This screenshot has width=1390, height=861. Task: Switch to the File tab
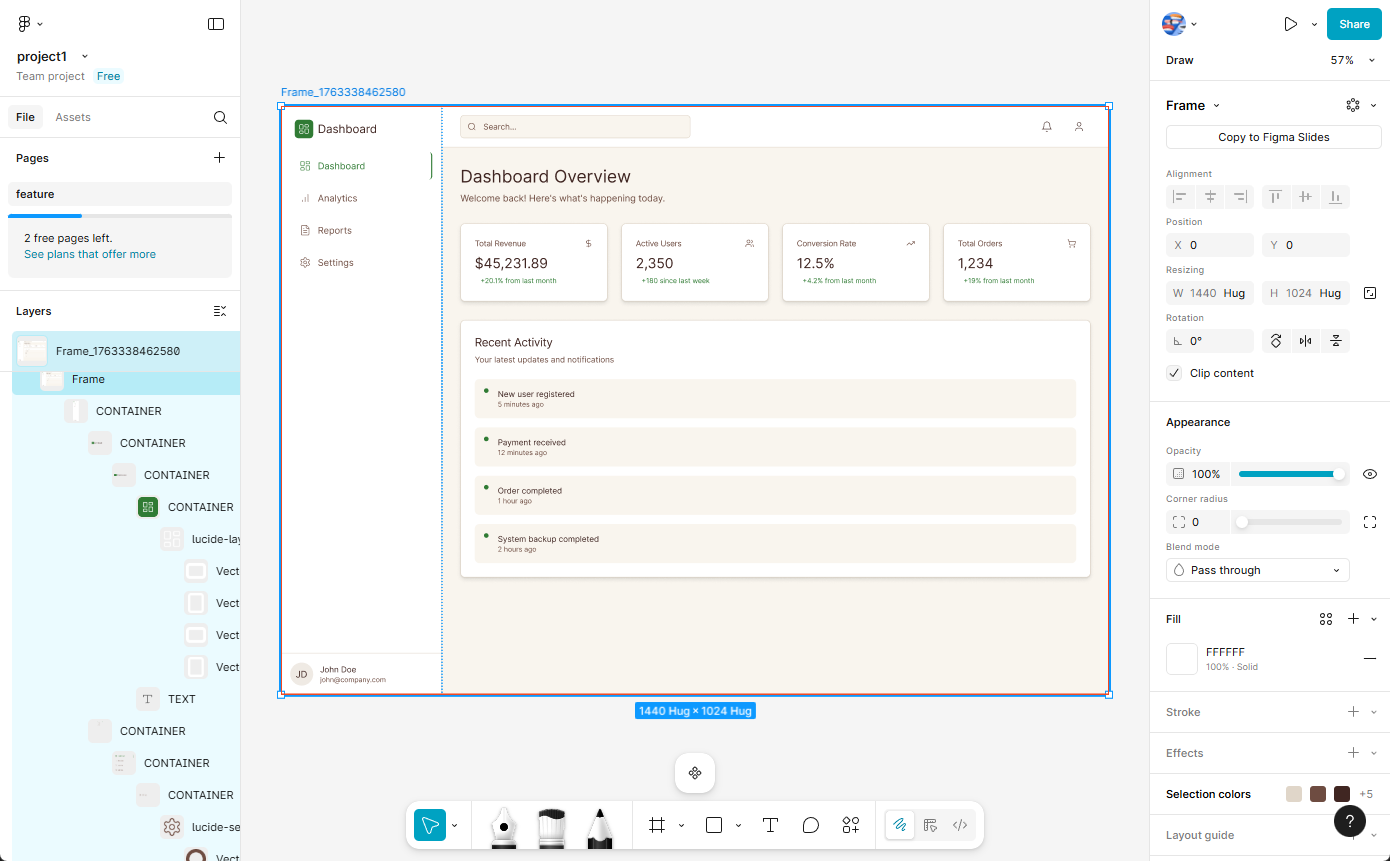click(x=25, y=117)
